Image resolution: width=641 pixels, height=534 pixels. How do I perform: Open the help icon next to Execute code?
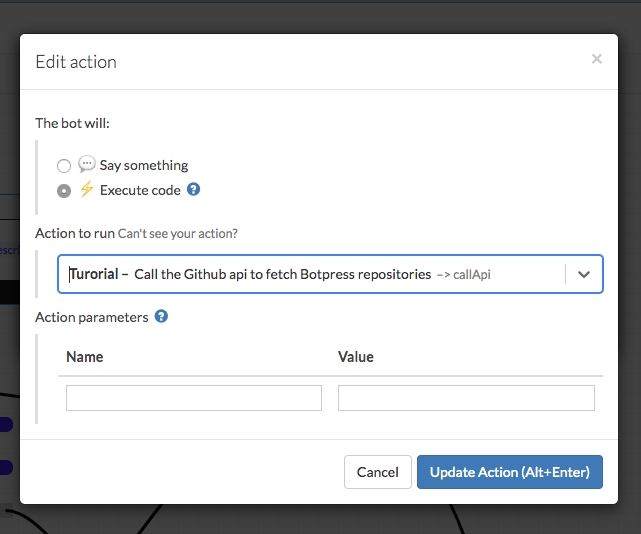tap(194, 189)
